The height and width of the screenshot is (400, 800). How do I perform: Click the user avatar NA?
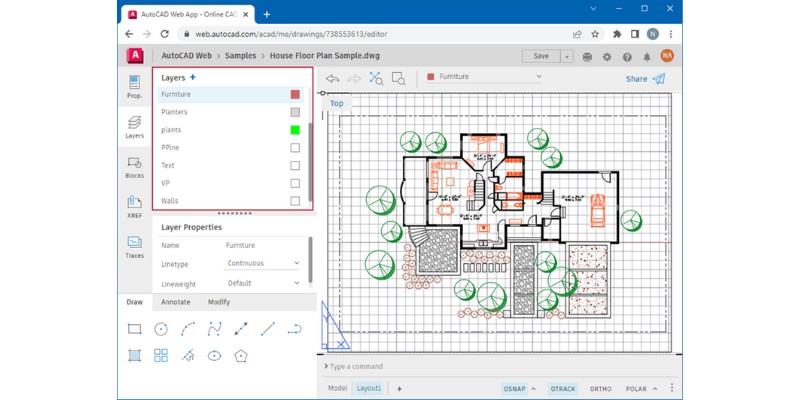click(667, 56)
